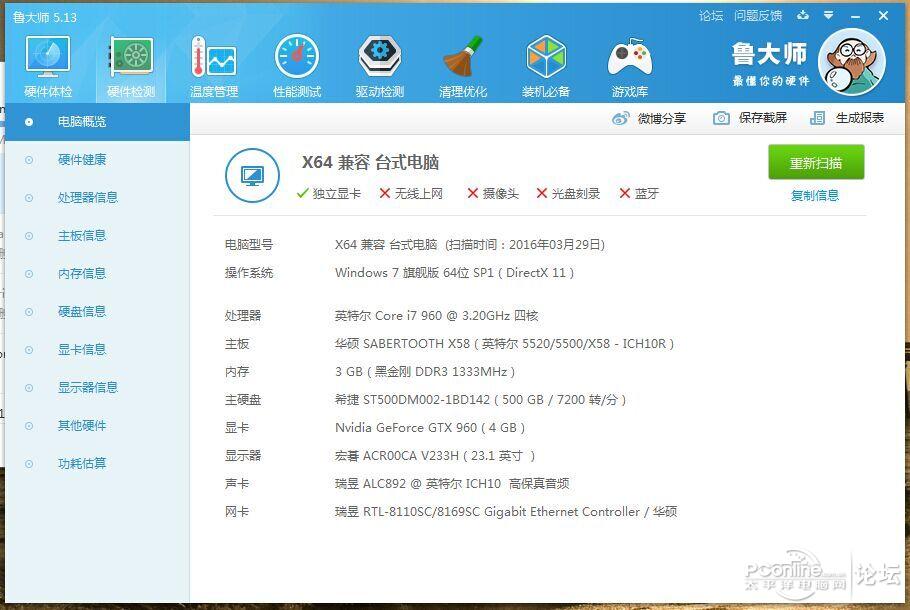Click the 希捷 ST500DM002 hard disk value
Image resolution: width=910 pixels, height=610 pixels.
(481, 399)
